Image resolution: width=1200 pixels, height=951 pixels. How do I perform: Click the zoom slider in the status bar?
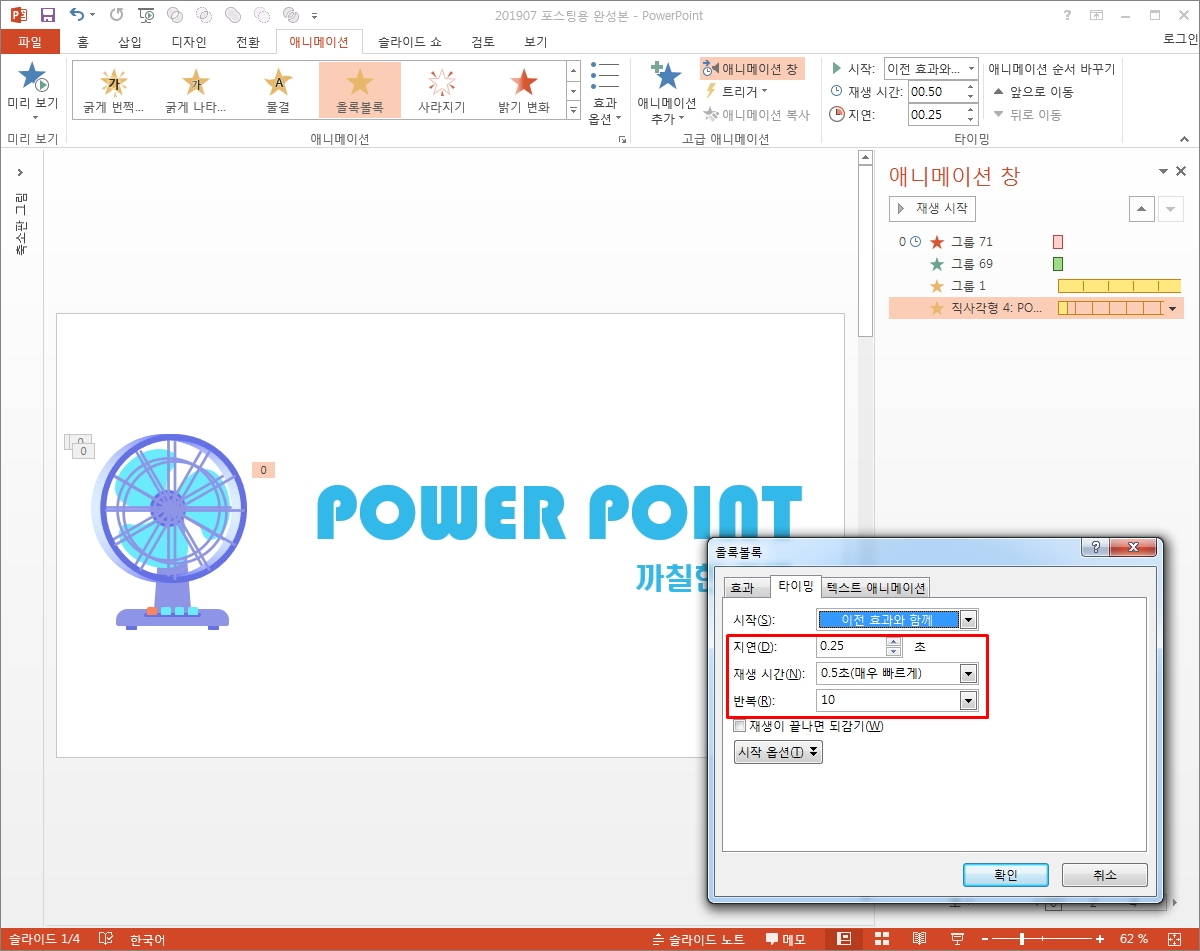click(1040, 939)
